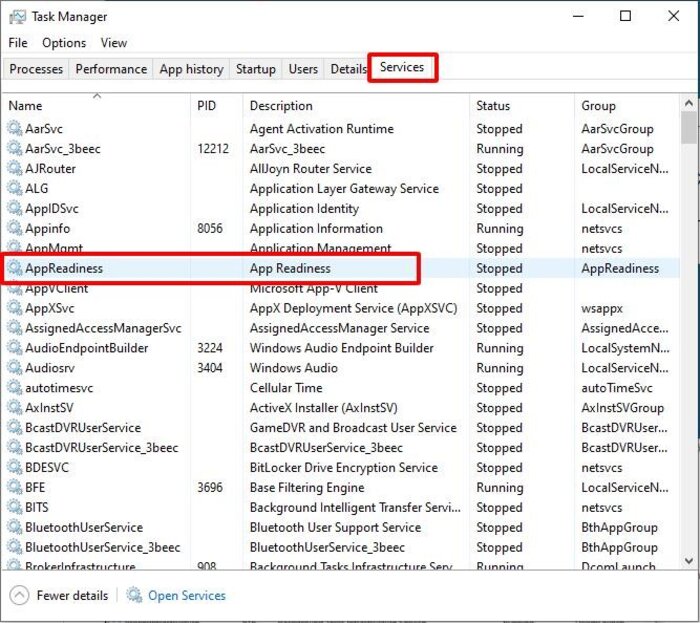Click the Open Services gear icon
The height and width of the screenshot is (623, 700).
(x=134, y=595)
